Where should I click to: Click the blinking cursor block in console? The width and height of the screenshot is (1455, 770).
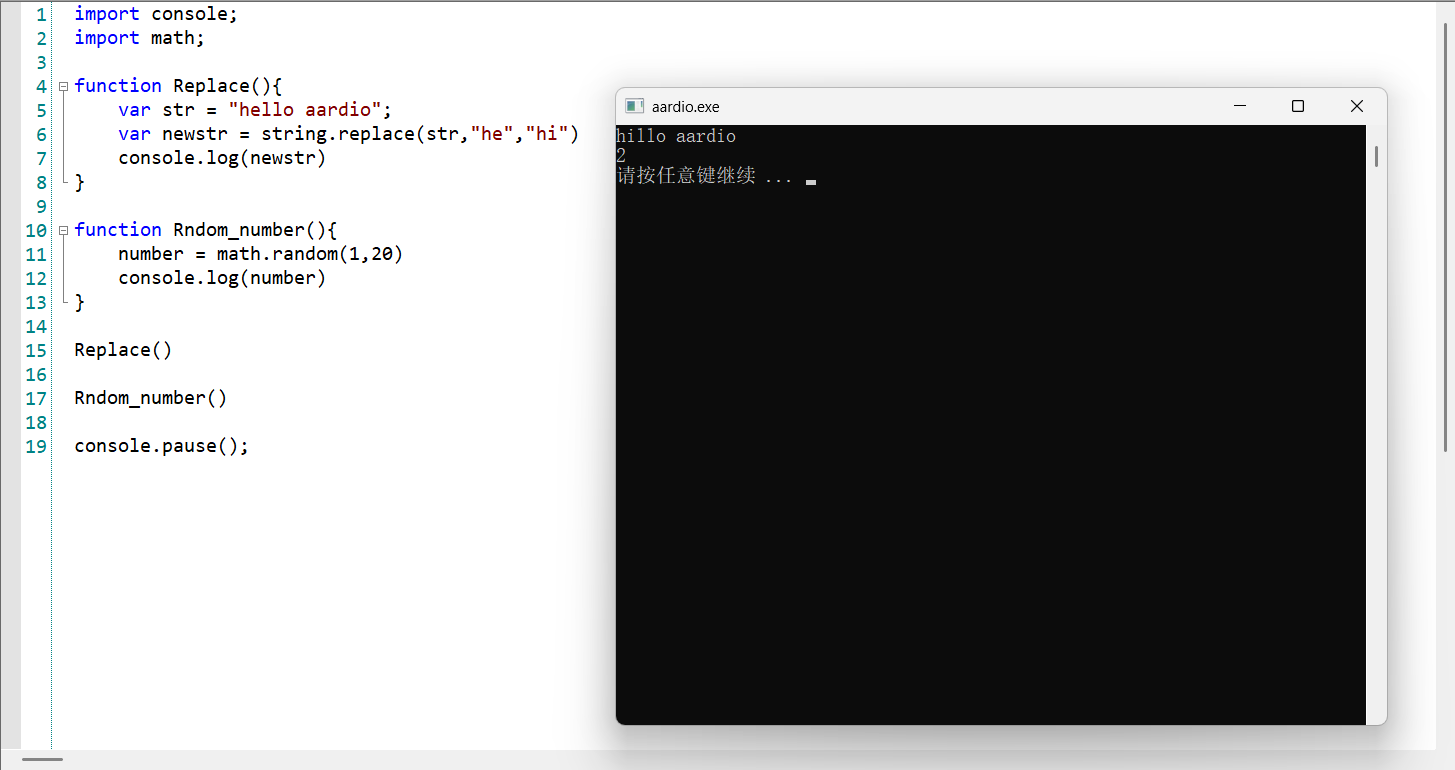[x=810, y=181]
